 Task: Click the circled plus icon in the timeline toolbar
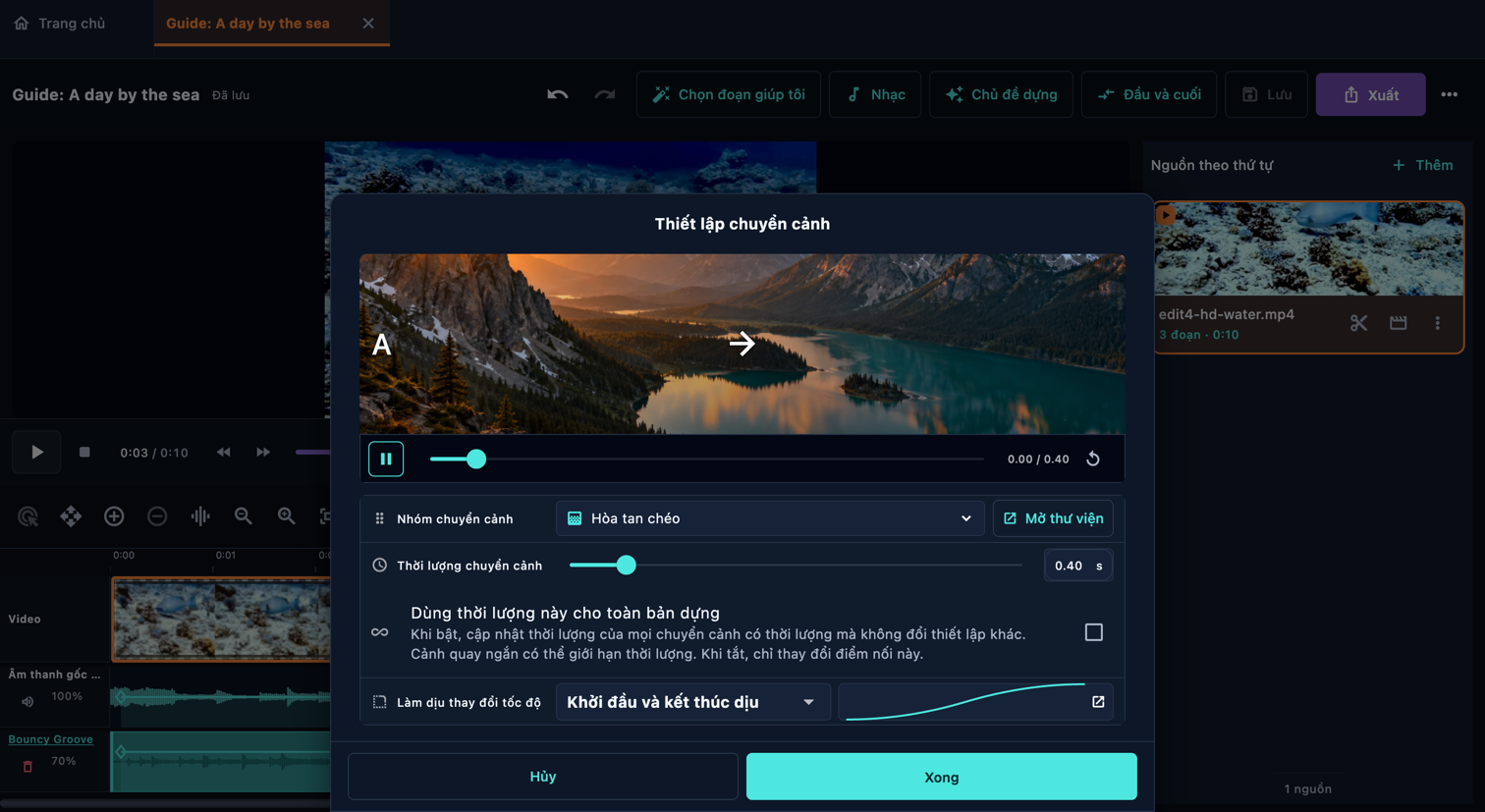tap(114, 516)
